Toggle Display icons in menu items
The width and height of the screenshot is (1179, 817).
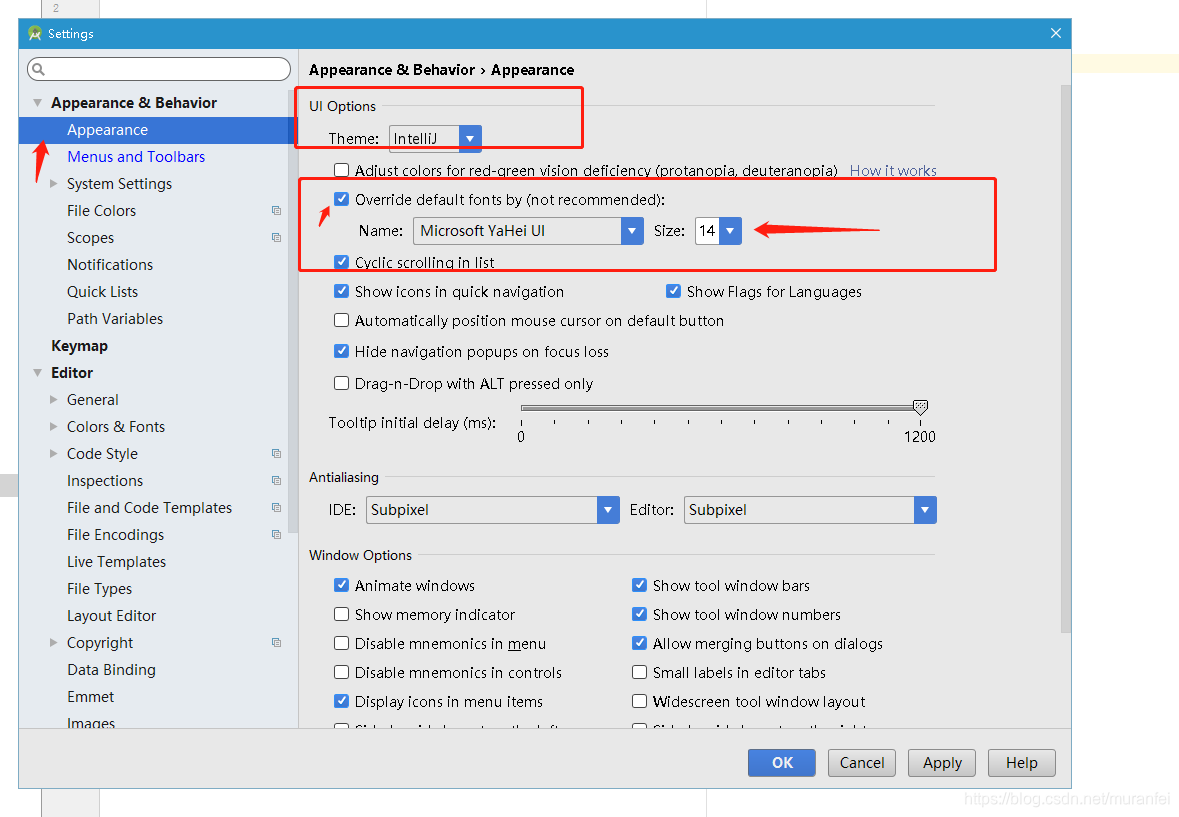(341, 701)
